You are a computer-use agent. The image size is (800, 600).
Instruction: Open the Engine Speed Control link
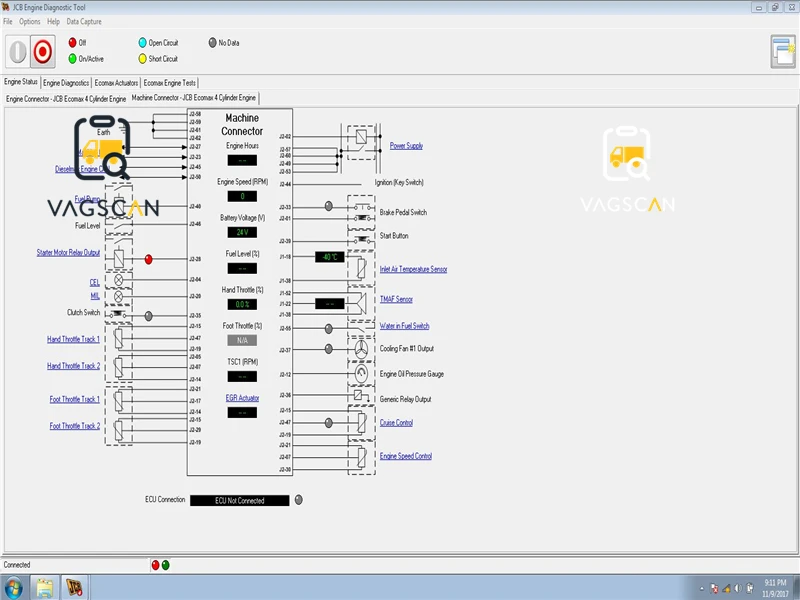(406, 456)
